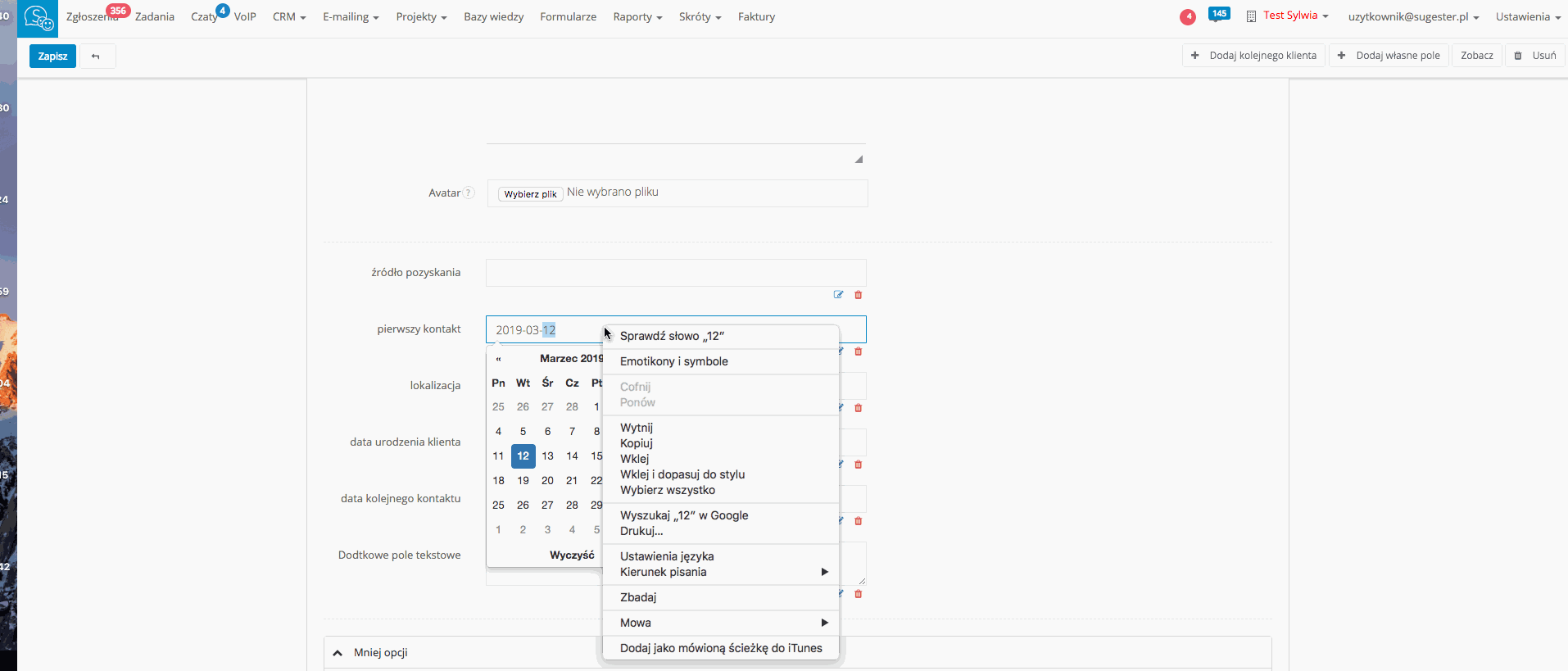Click Wybierz plik to upload an avatar
Screen dimensions: 1568x671
pyautogui.click(x=530, y=194)
